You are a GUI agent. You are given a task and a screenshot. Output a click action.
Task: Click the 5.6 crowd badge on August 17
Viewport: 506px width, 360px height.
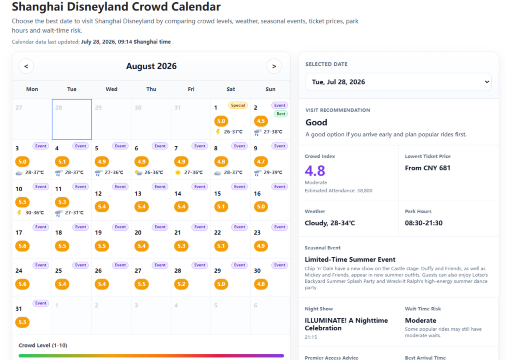[x=22, y=246]
